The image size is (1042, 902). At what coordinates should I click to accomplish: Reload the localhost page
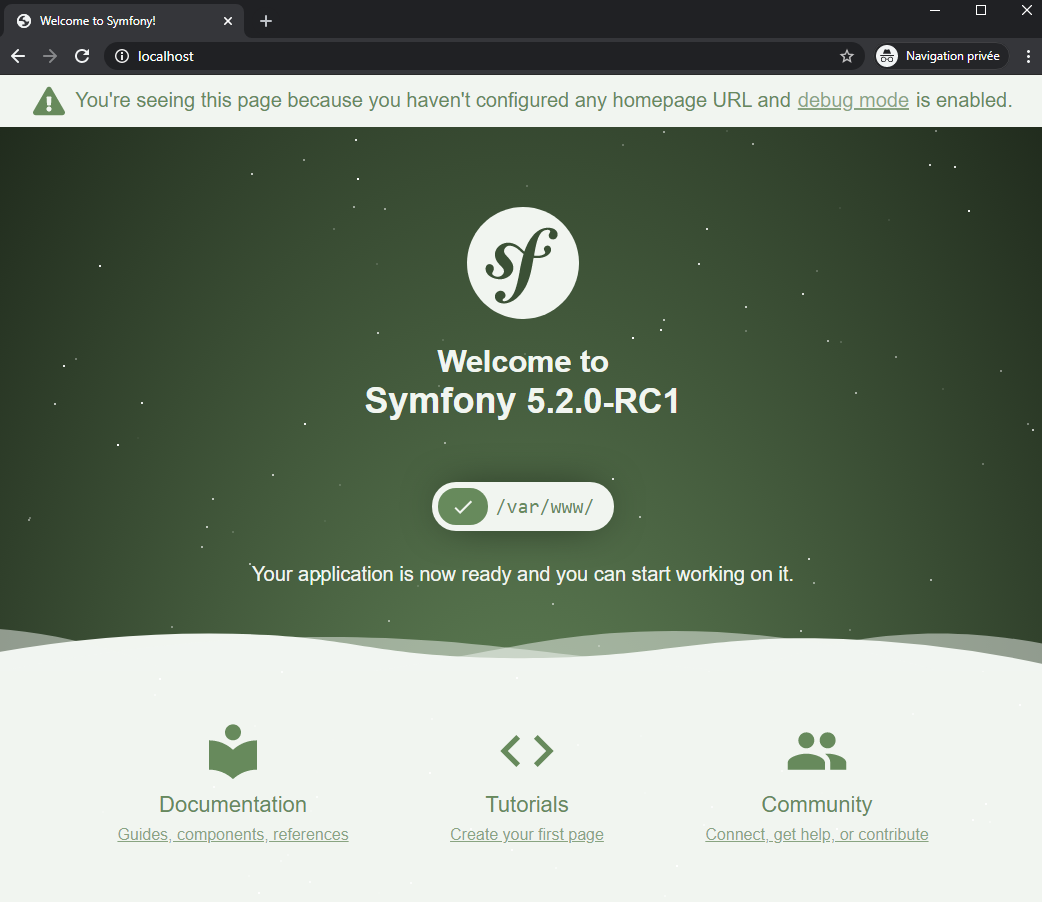(x=82, y=56)
